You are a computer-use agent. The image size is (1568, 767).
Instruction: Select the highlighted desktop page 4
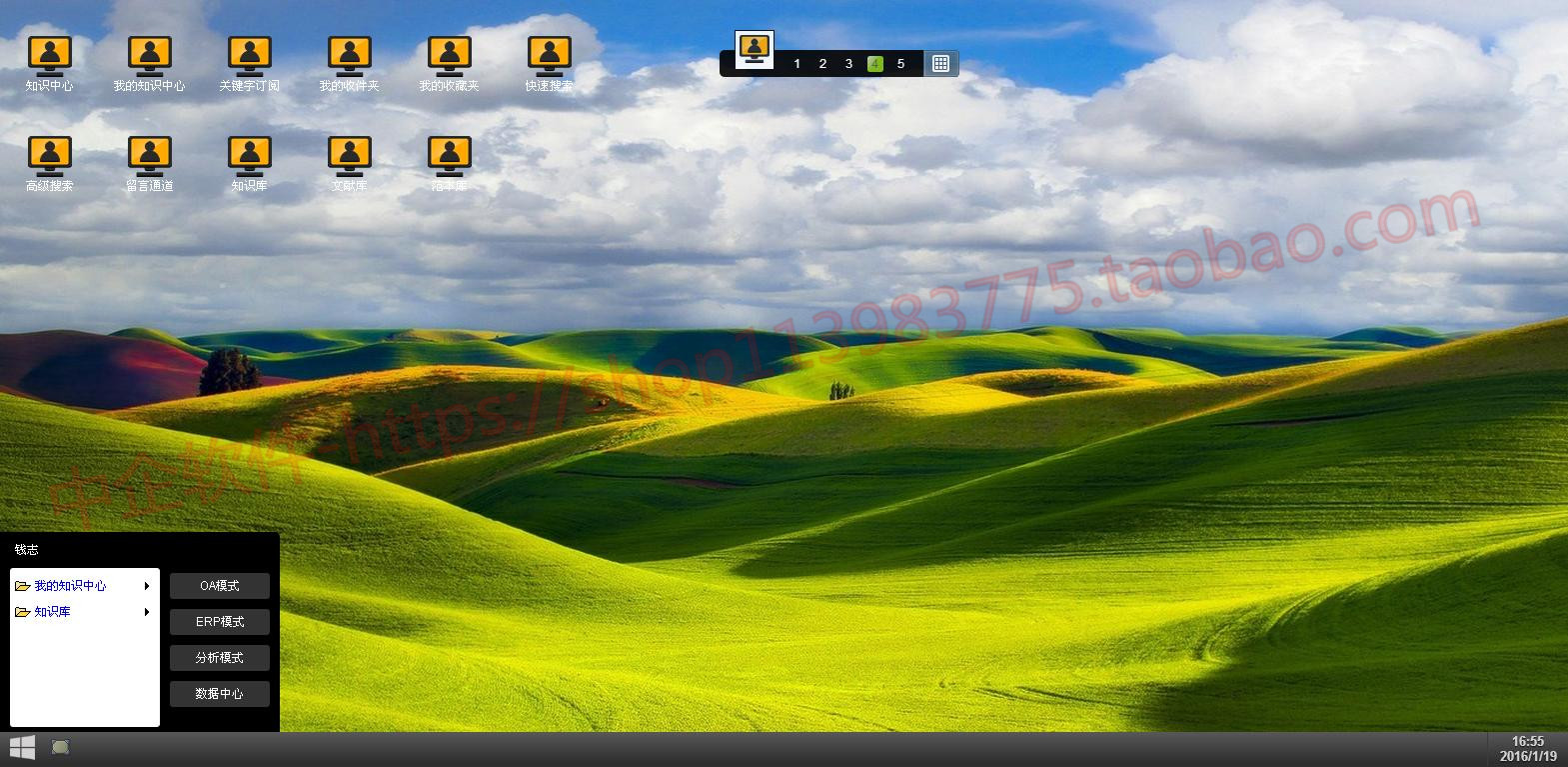pyautogui.click(x=874, y=64)
